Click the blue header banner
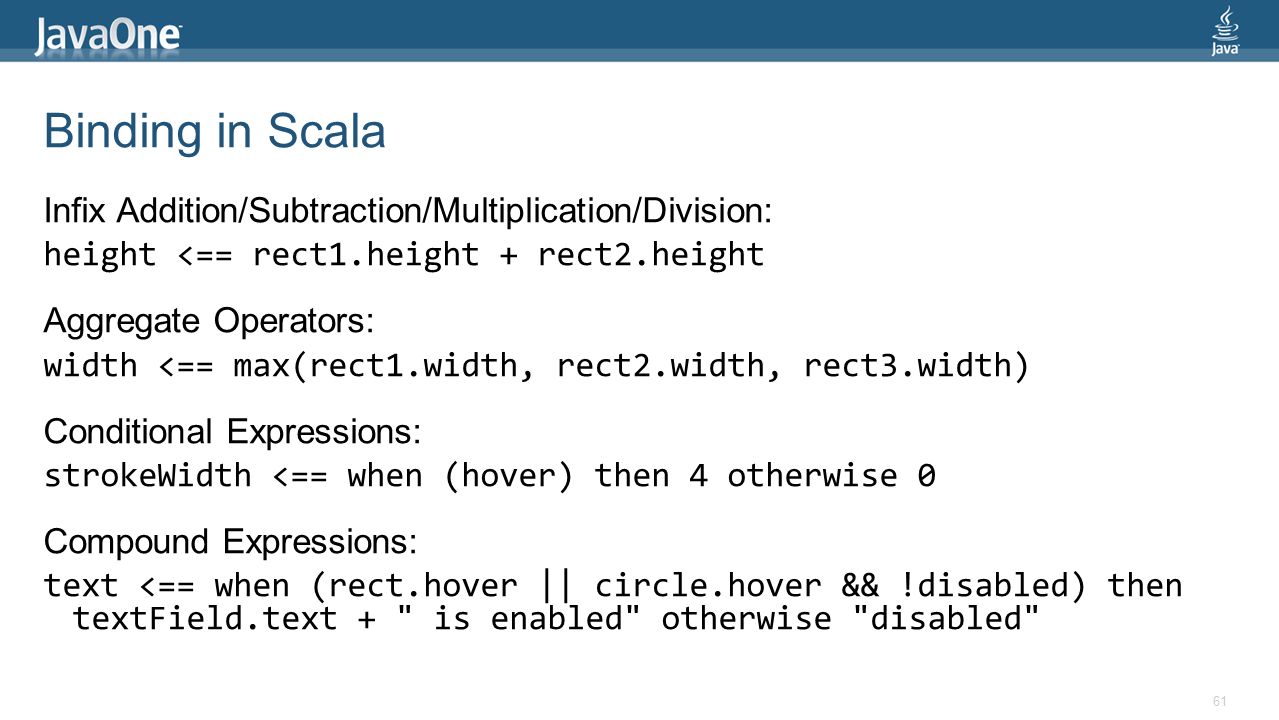The width and height of the screenshot is (1279, 720). (x=639, y=31)
